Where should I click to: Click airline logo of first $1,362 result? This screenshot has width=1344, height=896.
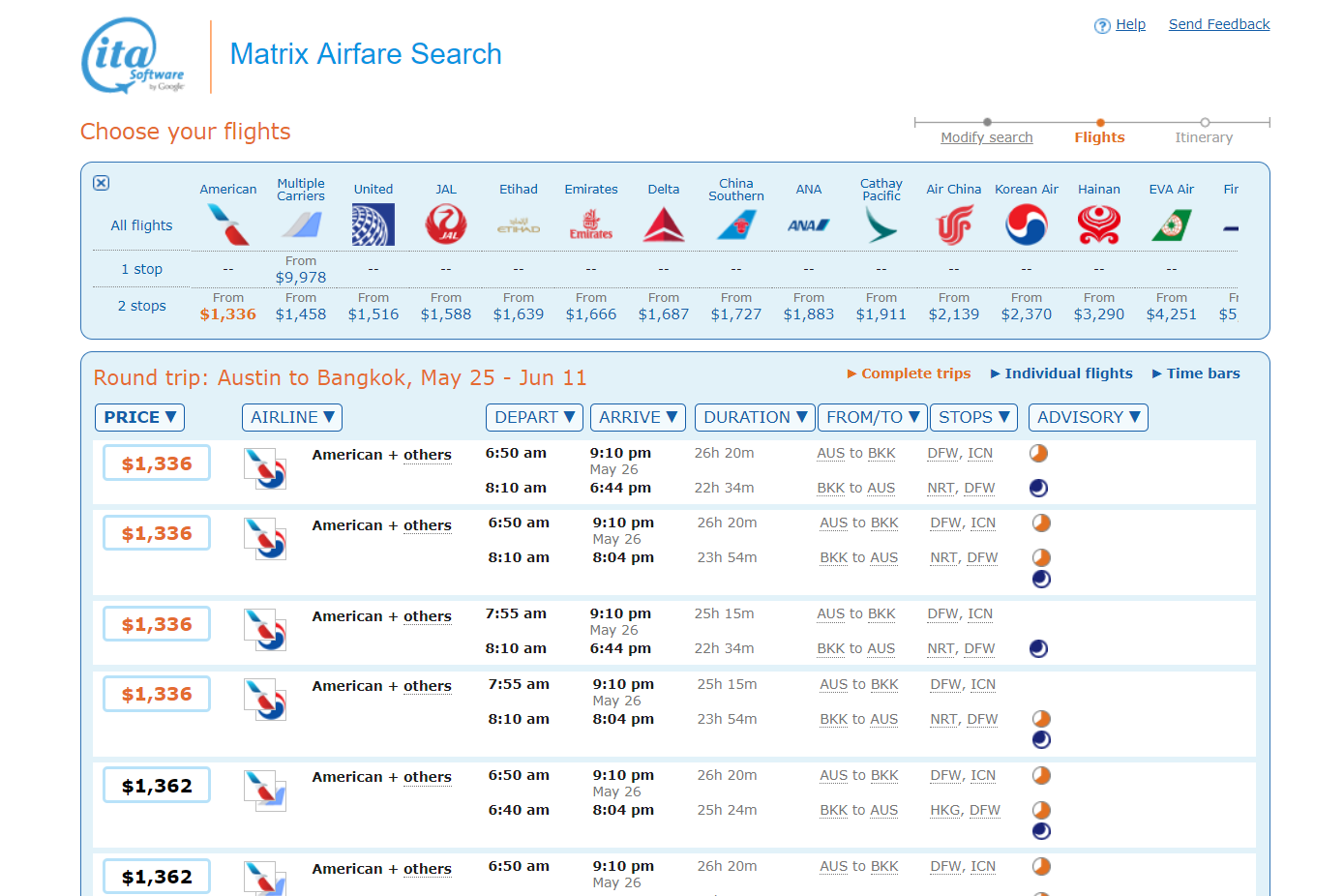(x=265, y=791)
